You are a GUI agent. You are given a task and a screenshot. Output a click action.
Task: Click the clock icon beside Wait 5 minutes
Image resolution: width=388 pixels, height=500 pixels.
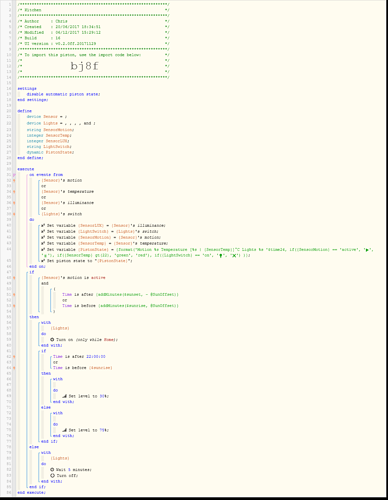(x=52, y=469)
